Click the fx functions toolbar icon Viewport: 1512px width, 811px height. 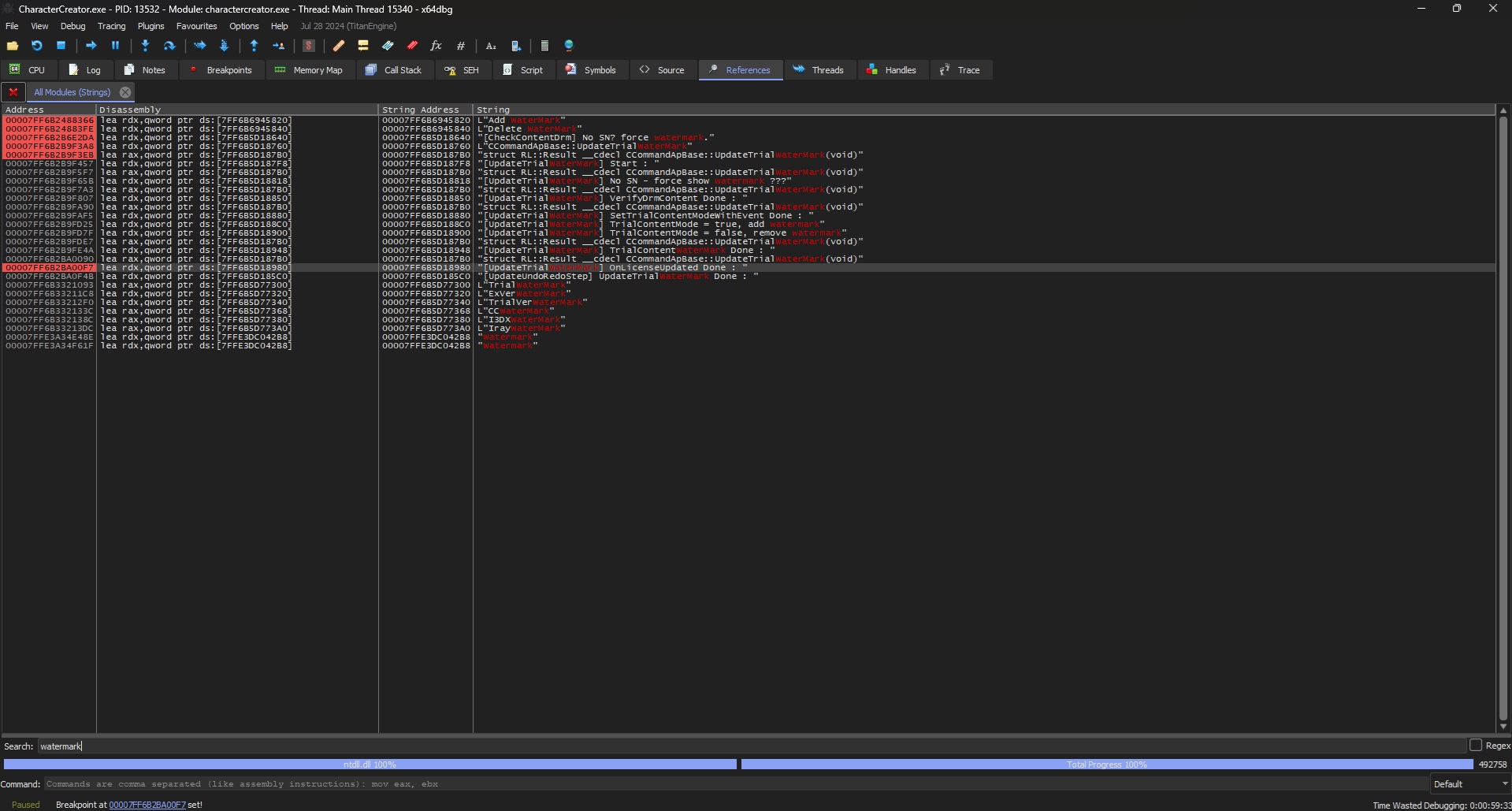tap(436, 46)
